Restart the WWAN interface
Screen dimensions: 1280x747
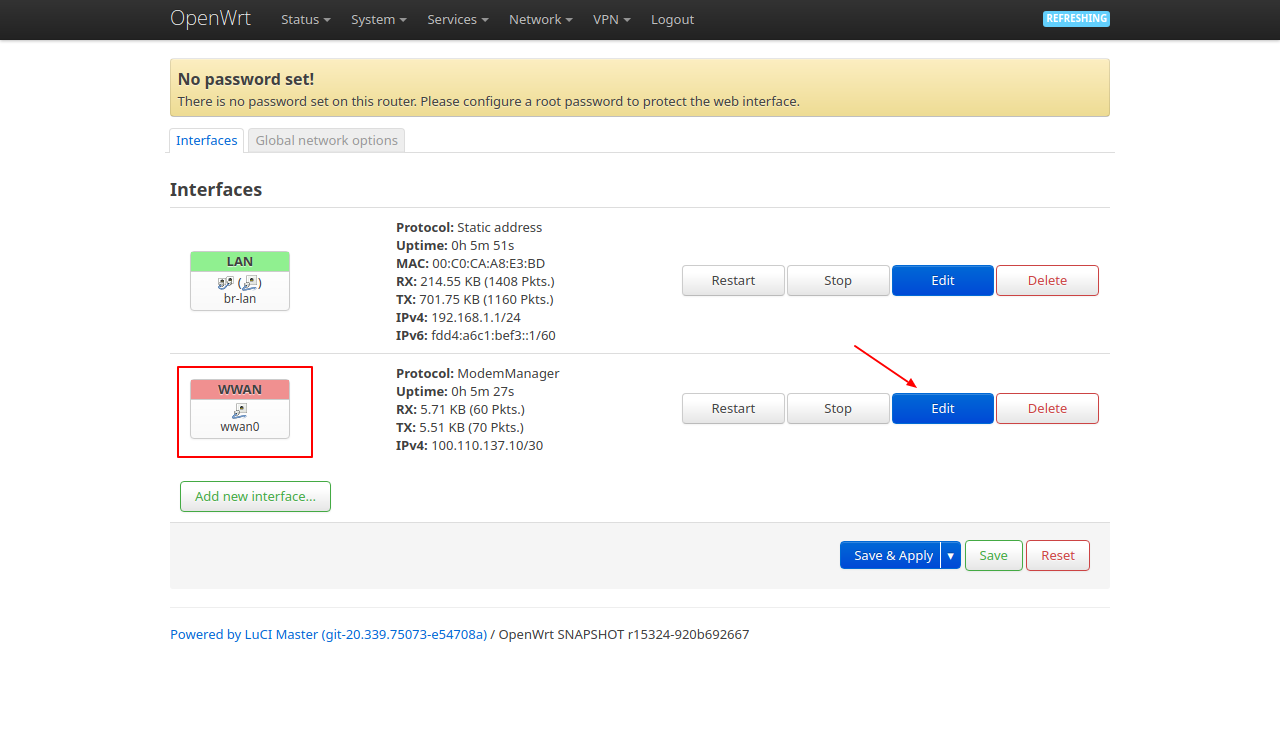pos(733,409)
